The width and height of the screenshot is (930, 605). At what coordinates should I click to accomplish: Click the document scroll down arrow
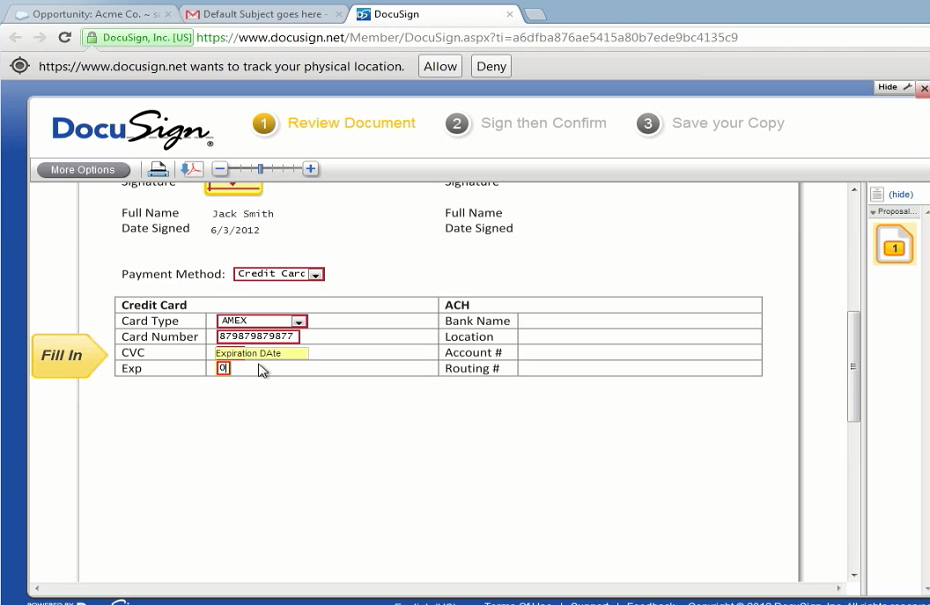[854, 575]
